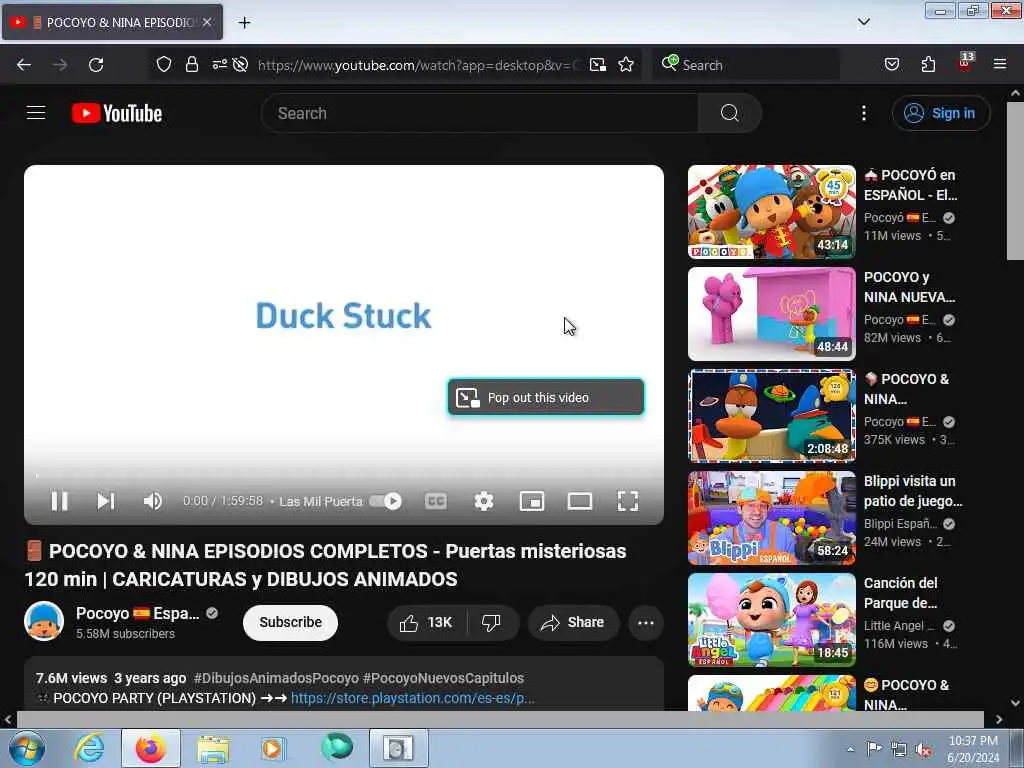Open the 2:08:48 Pocoyo & Nina thumbnail

point(771,415)
